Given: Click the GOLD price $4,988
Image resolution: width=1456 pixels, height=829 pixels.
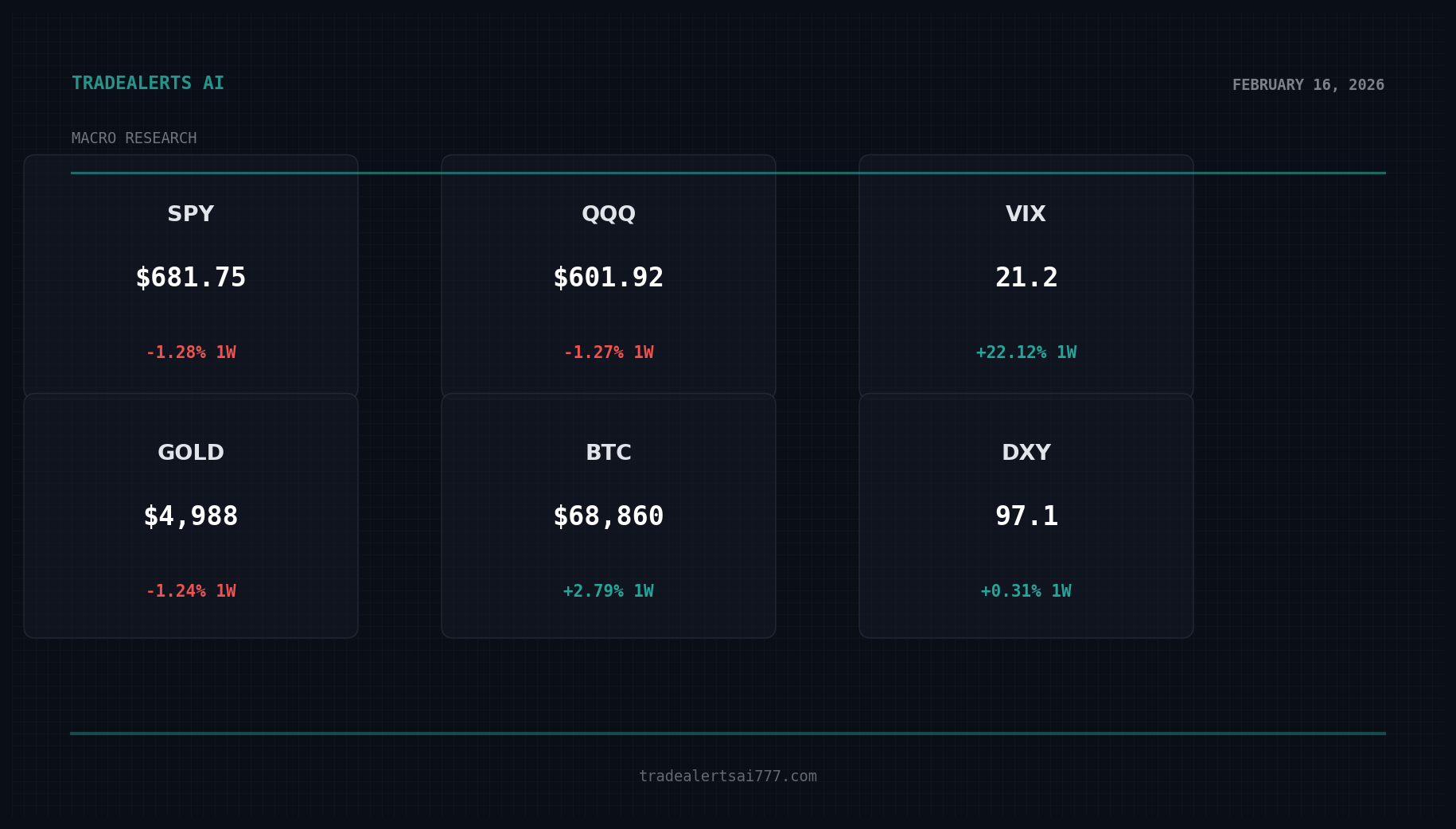Looking at the screenshot, I should (191, 516).
